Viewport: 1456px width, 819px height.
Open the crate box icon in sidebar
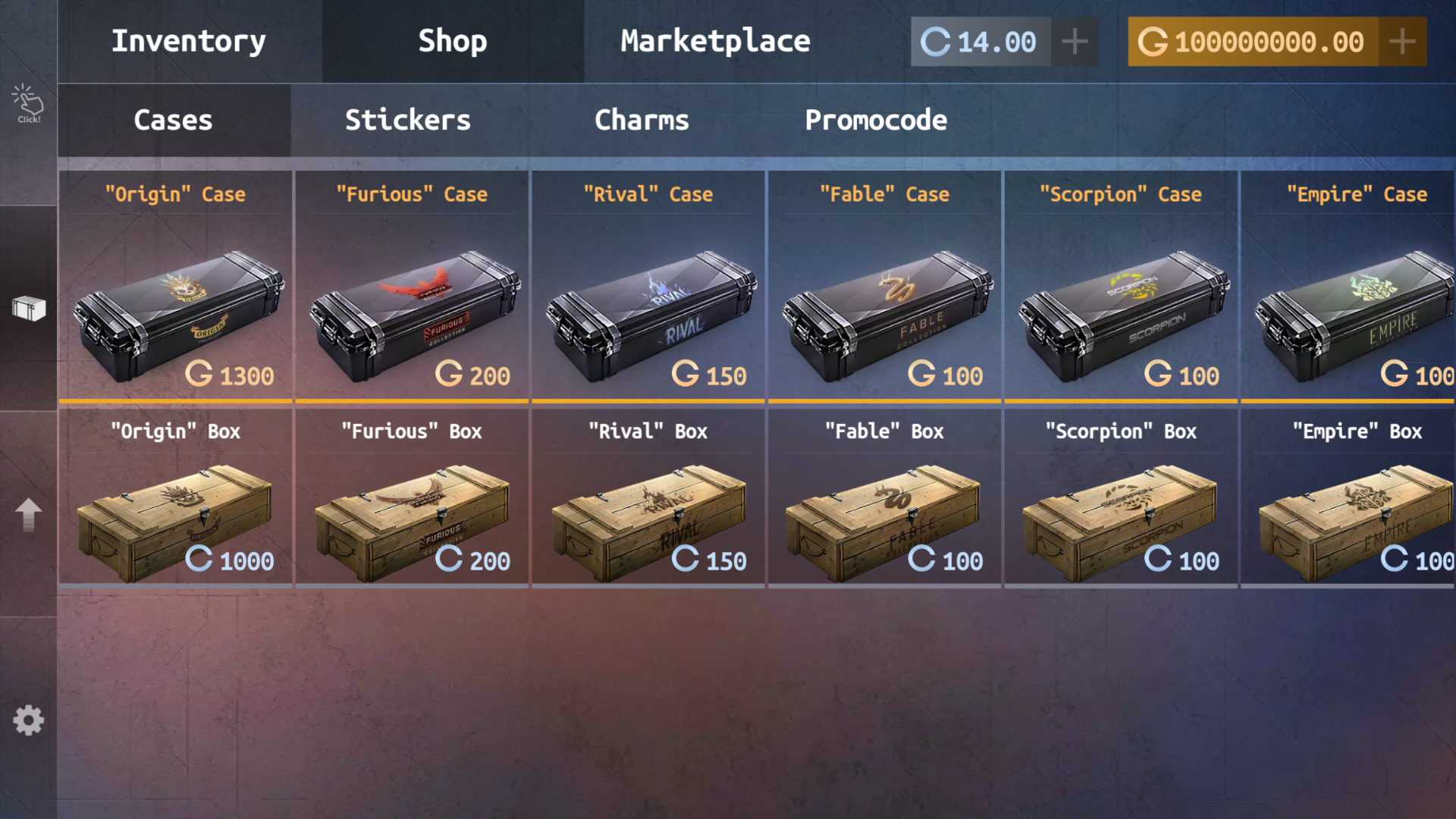(29, 309)
